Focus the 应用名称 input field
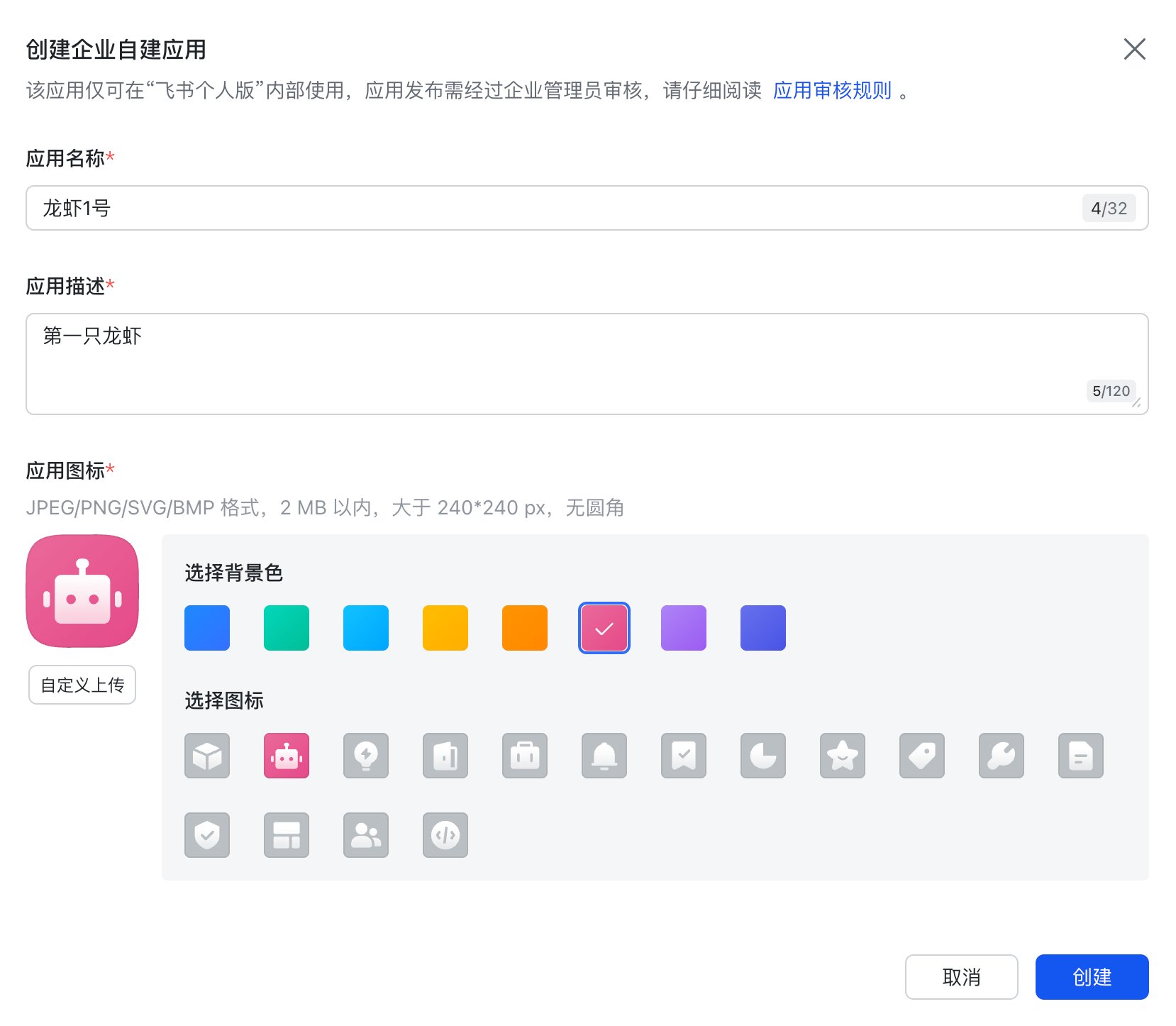1176x1026 pixels. point(587,208)
